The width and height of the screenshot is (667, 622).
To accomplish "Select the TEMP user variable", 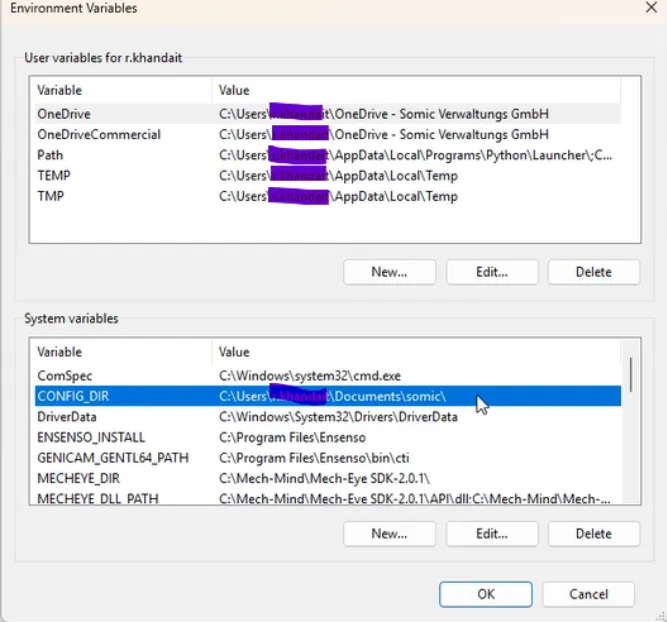I will (x=328, y=175).
